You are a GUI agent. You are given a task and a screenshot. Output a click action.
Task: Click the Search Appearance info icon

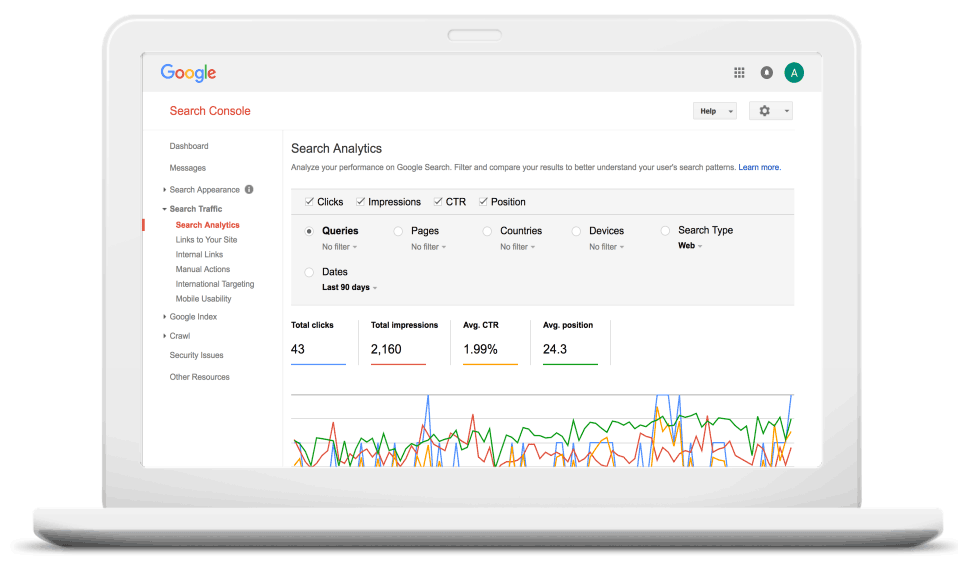pyautogui.click(x=249, y=189)
